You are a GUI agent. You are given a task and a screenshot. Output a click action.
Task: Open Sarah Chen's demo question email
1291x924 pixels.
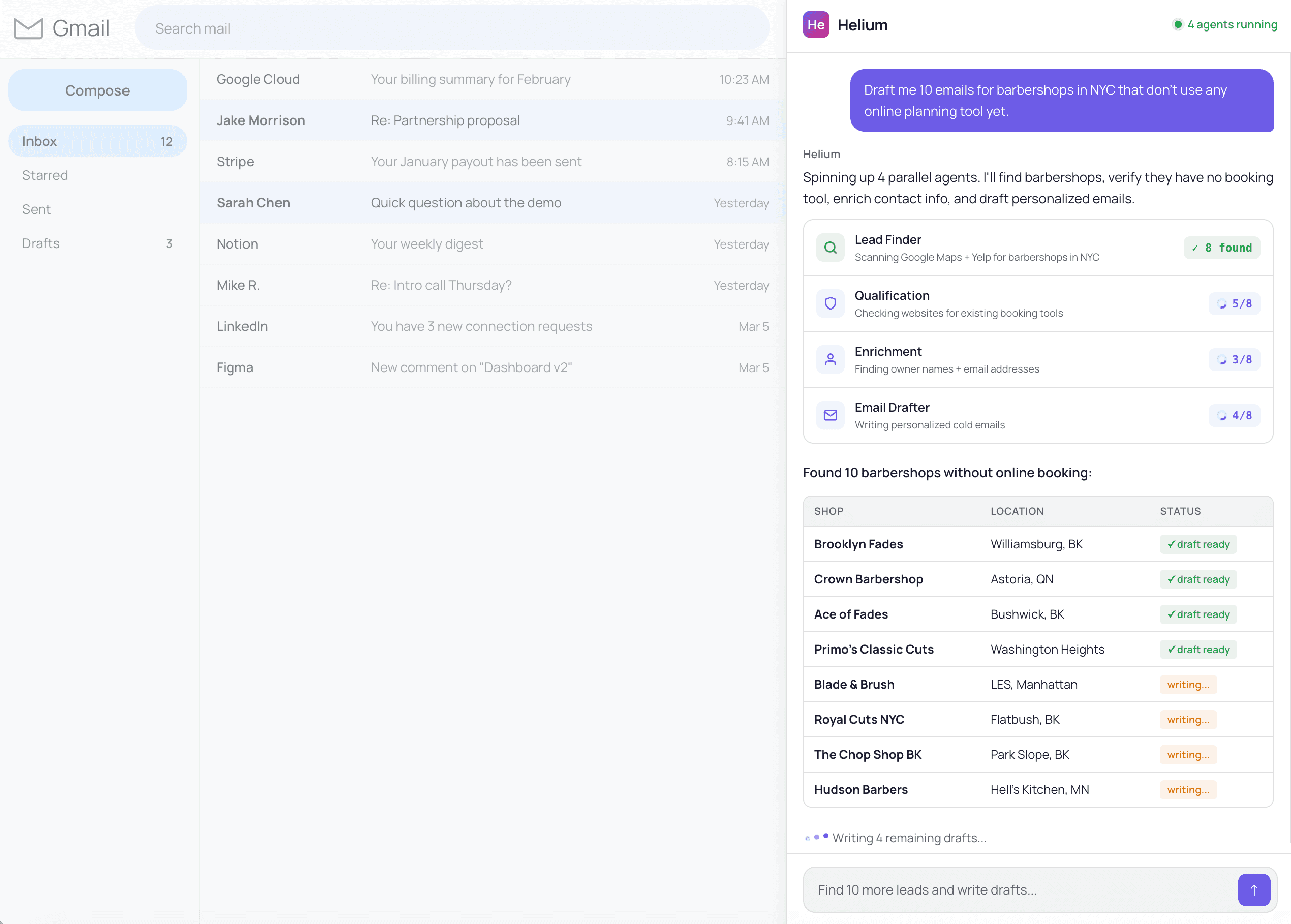[x=492, y=203]
